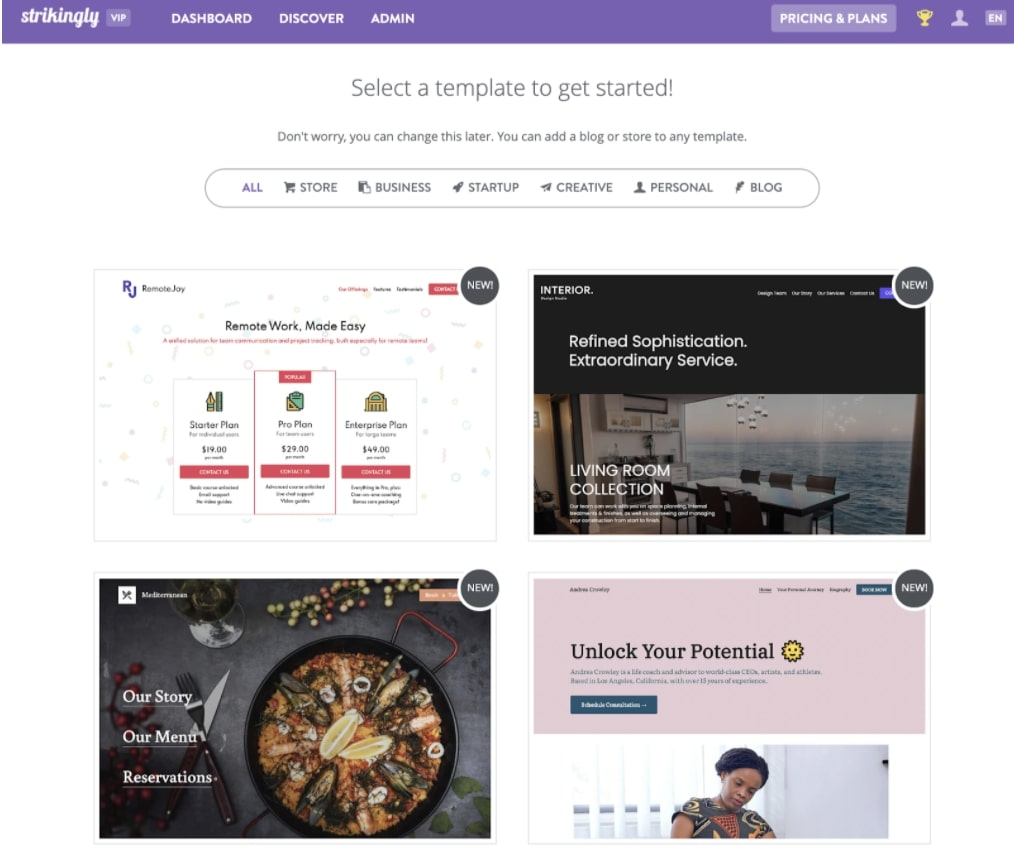Image resolution: width=1014 pixels, height=852 pixels.
Task: Open the user profile icon
Action: click(x=960, y=18)
